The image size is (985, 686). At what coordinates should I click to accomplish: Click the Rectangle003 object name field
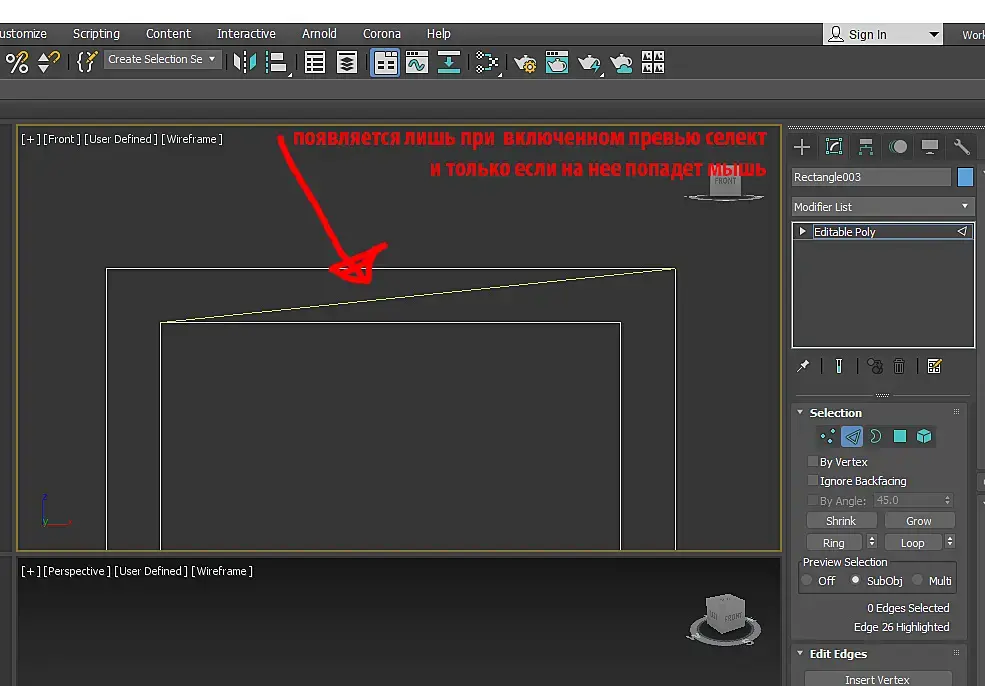click(871, 177)
